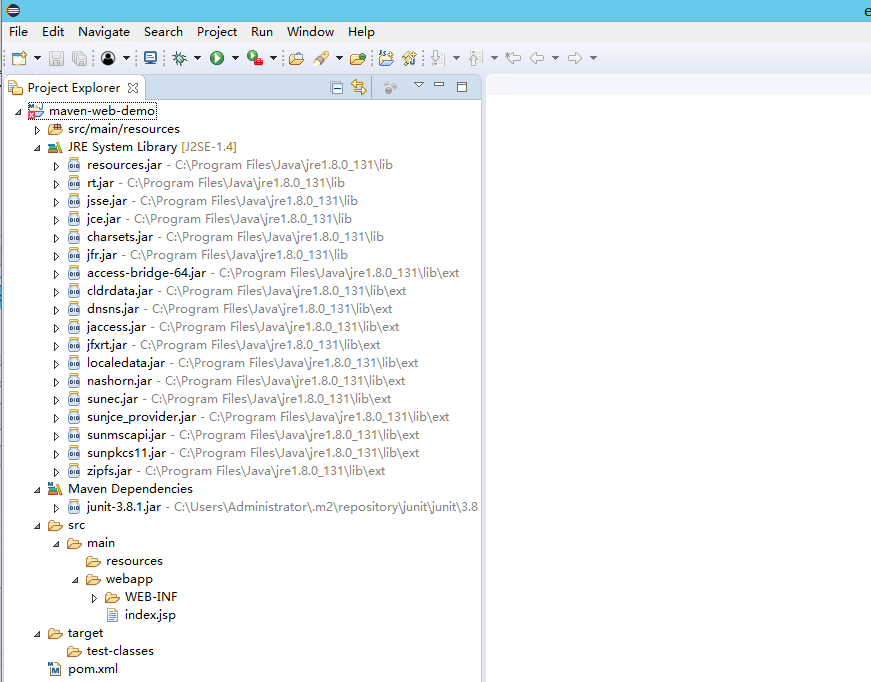Collapse the JRE System Library node
Viewport: 871px width, 682px height.
pos(37,148)
